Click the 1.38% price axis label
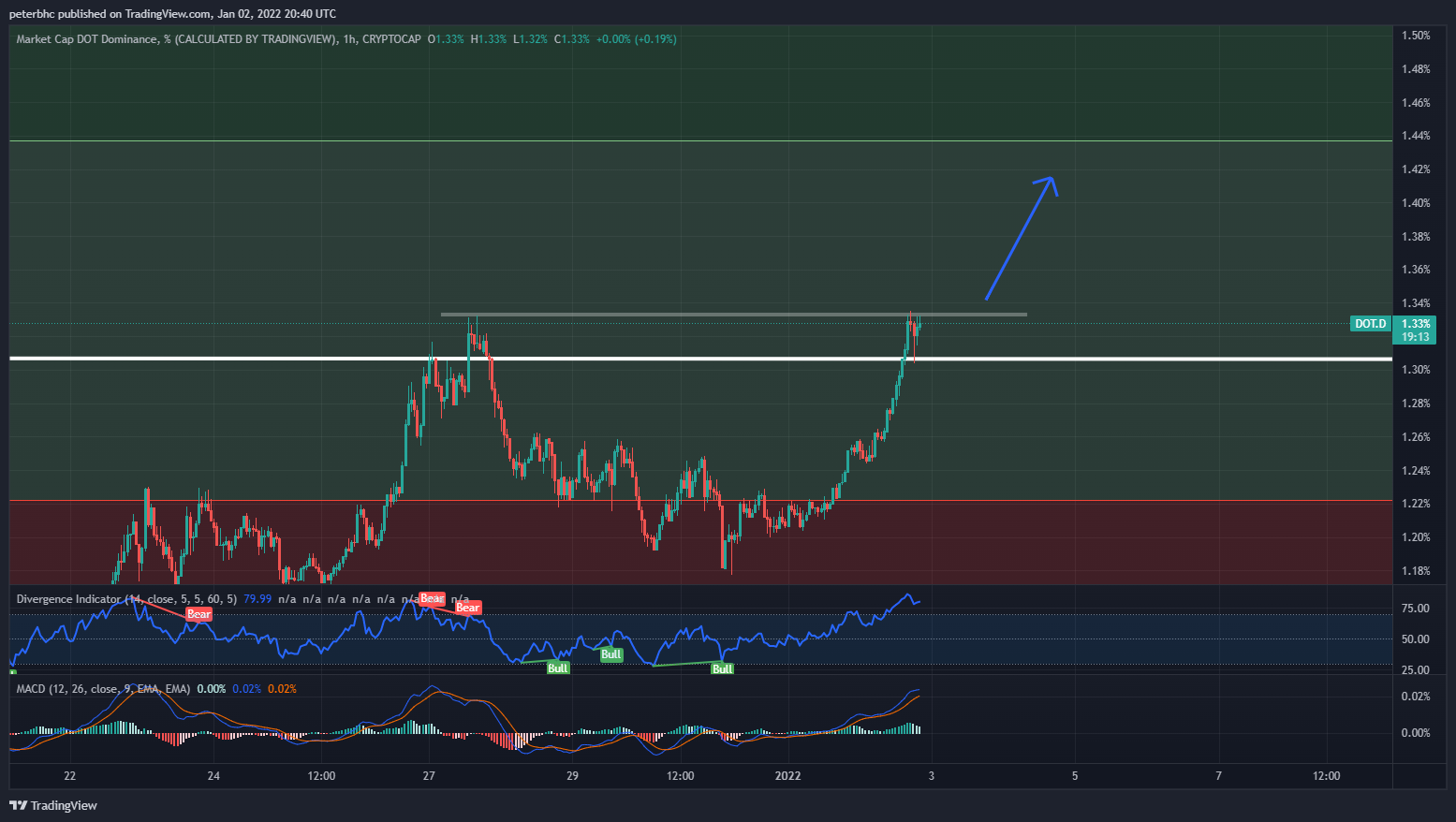This screenshot has height=822, width=1456. (x=1416, y=237)
